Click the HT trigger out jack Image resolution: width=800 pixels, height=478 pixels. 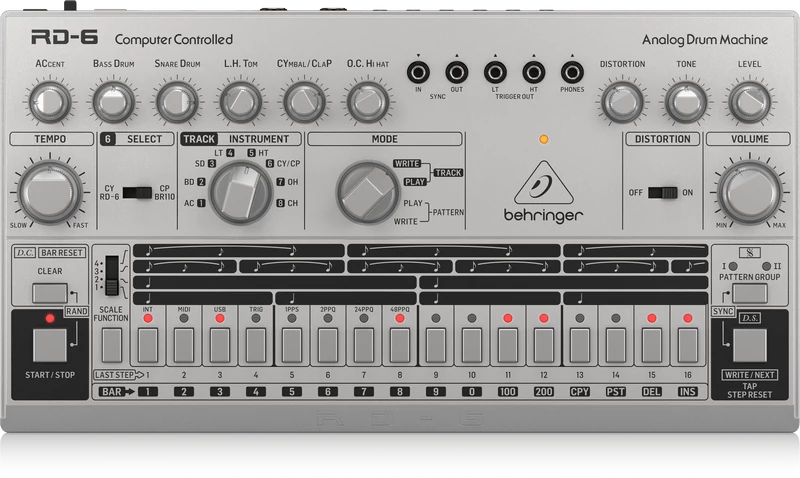click(533, 73)
